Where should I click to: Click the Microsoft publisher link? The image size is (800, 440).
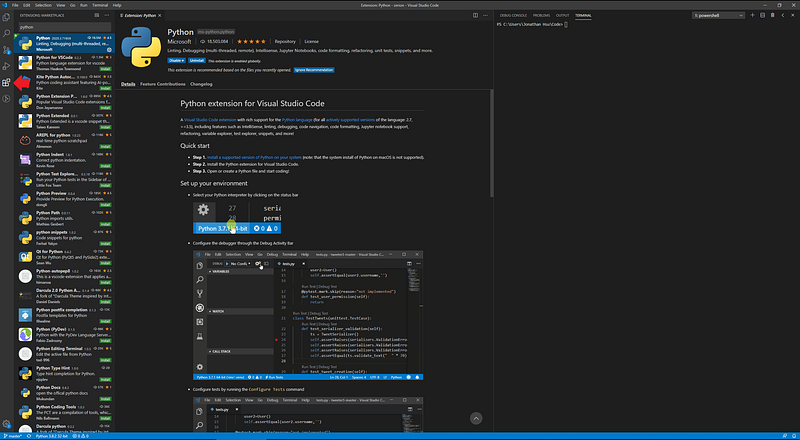click(x=180, y=41)
